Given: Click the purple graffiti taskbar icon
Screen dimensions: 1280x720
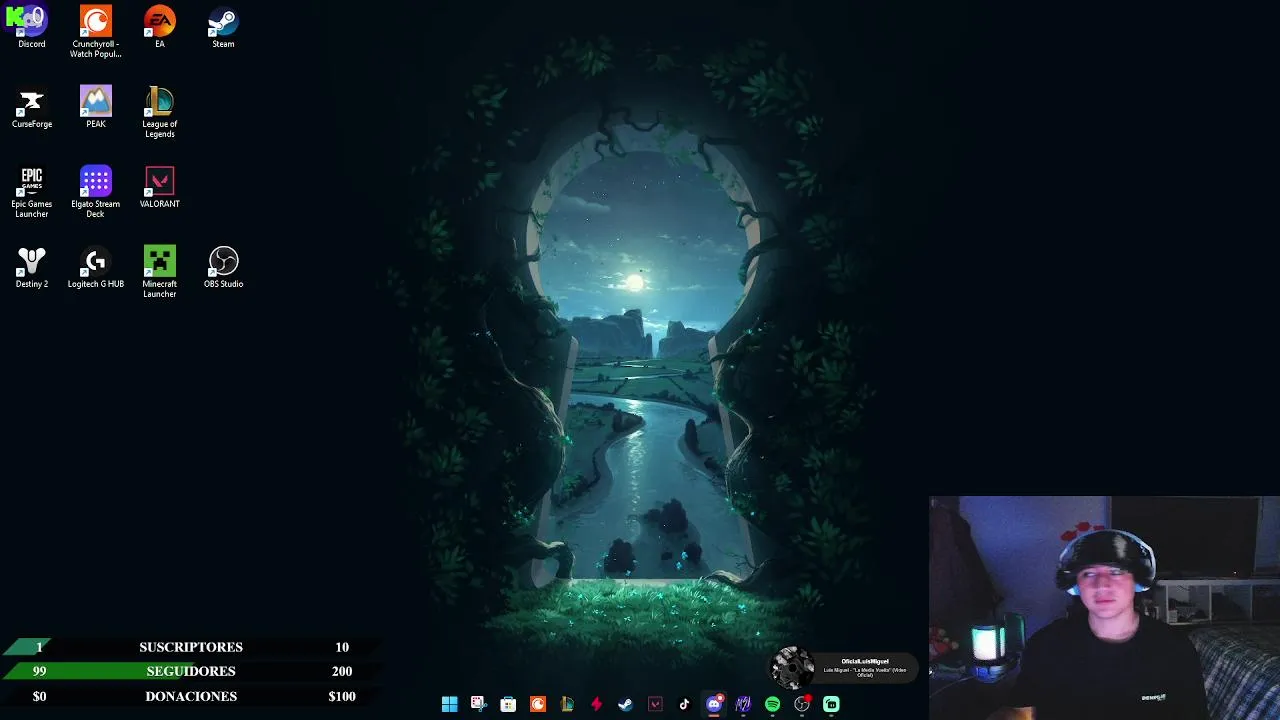Looking at the screenshot, I should click(x=743, y=704).
